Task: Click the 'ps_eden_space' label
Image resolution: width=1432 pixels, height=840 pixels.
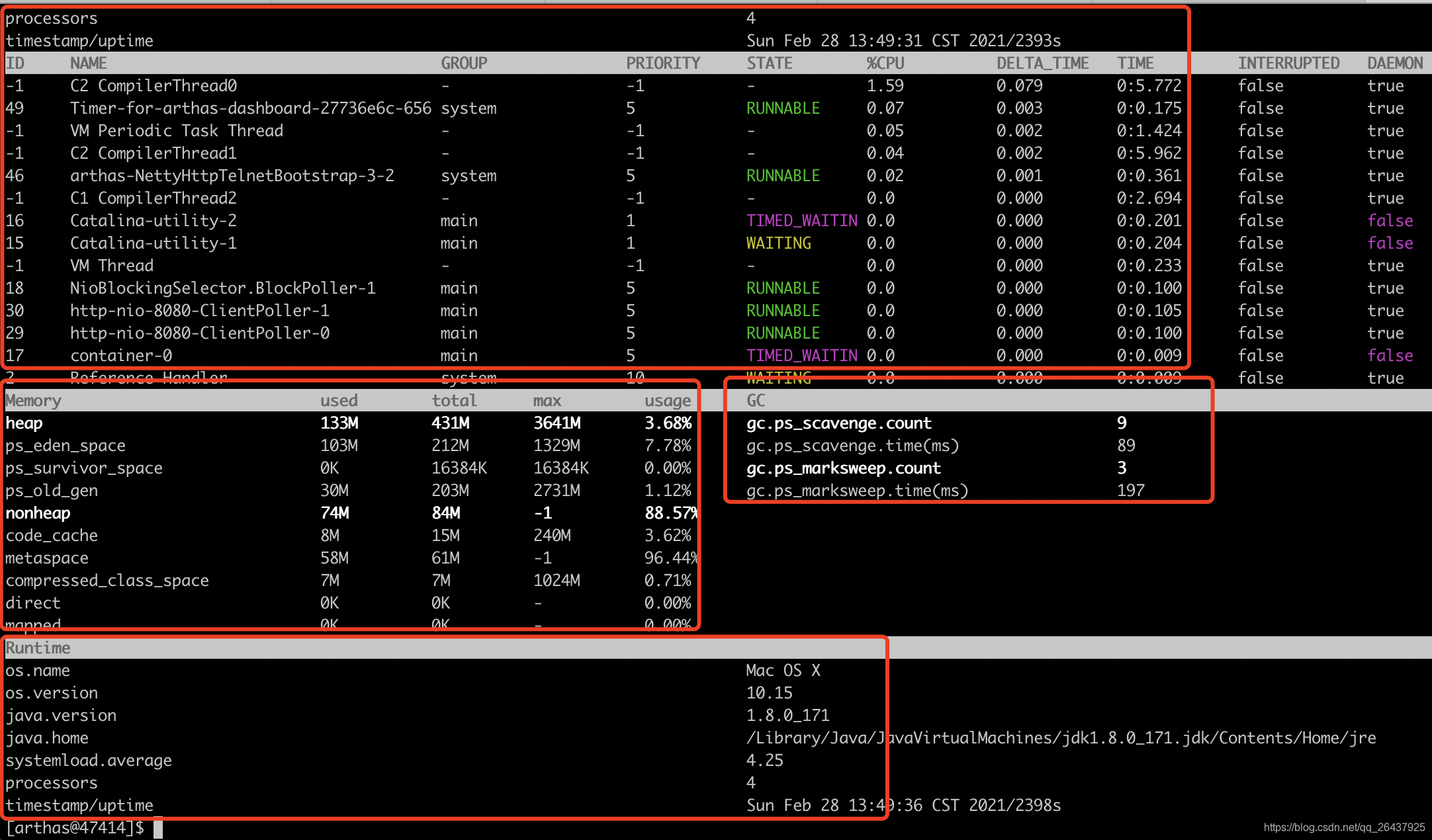Action: (66, 446)
